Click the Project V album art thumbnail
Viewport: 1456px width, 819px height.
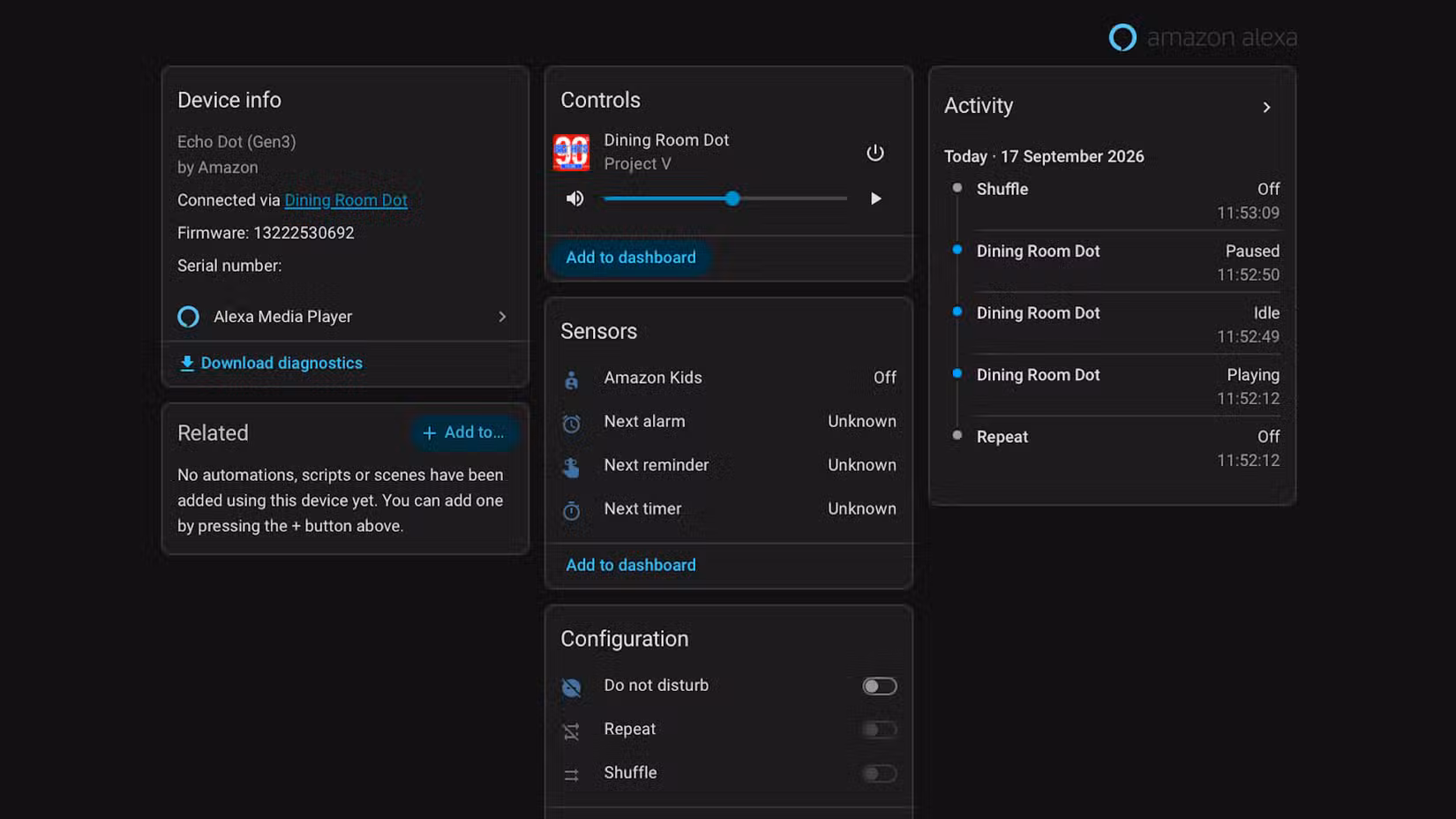click(571, 153)
